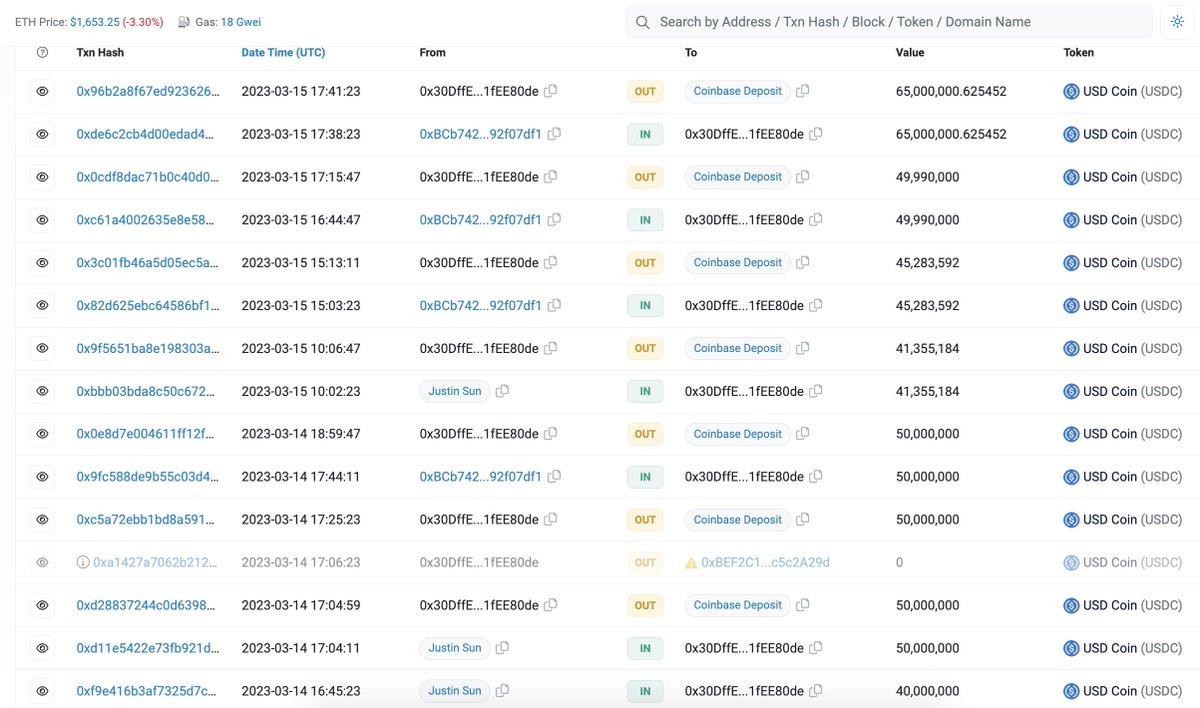View details eye icon for 0xbbb03bda8c50c672 transaction
Image resolution: width=1200 pixels, height=708 pixels.
tap(42, 391)
